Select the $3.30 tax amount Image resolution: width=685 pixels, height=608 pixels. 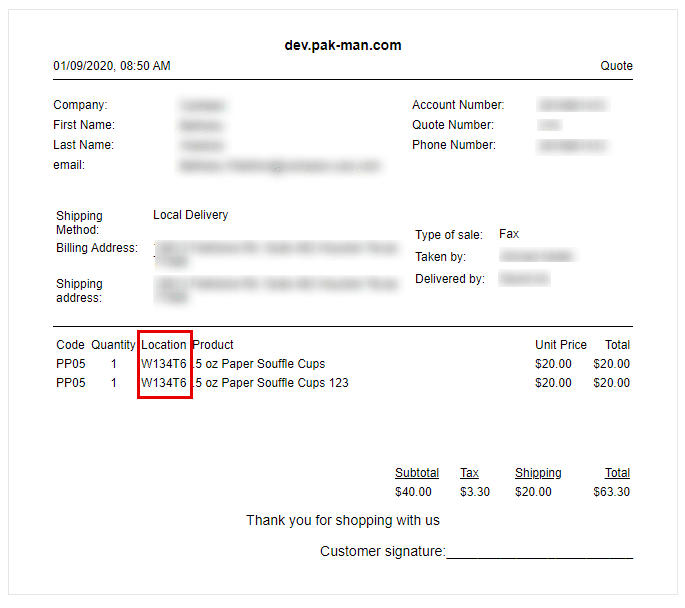tap(475, 492)
